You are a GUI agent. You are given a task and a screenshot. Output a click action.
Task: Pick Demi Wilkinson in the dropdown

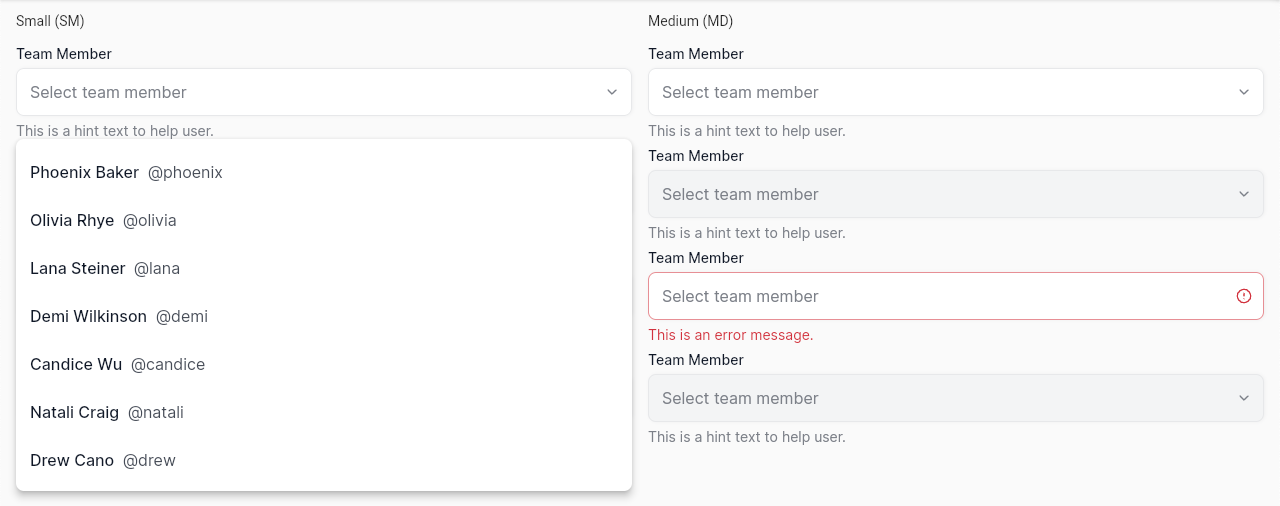click(x=324, y=316)
